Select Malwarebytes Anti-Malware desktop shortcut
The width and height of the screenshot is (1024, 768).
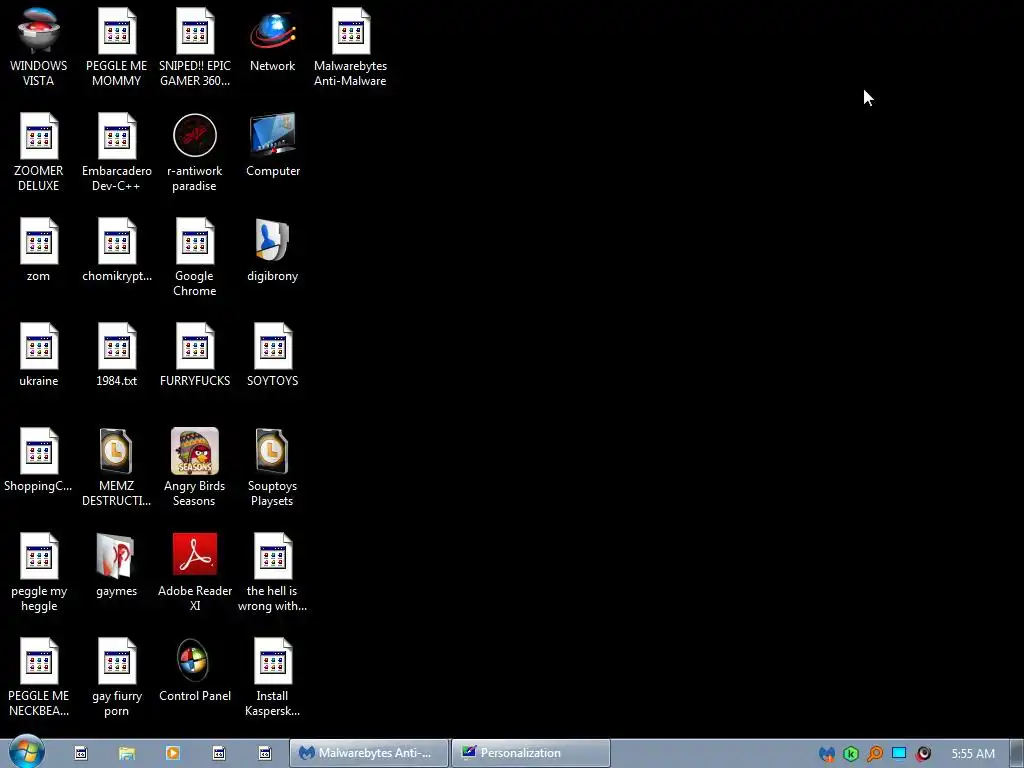pos(351,47)
